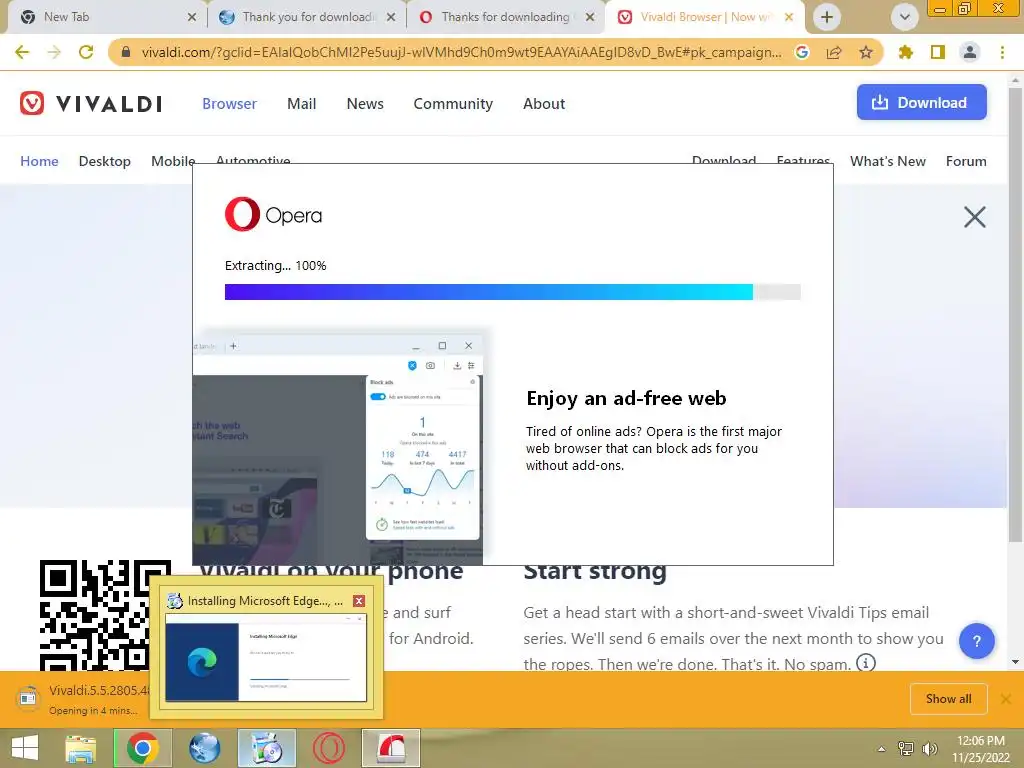Open the About menu item
This screenshot has height=768, width=1024.
click(544, 103)
